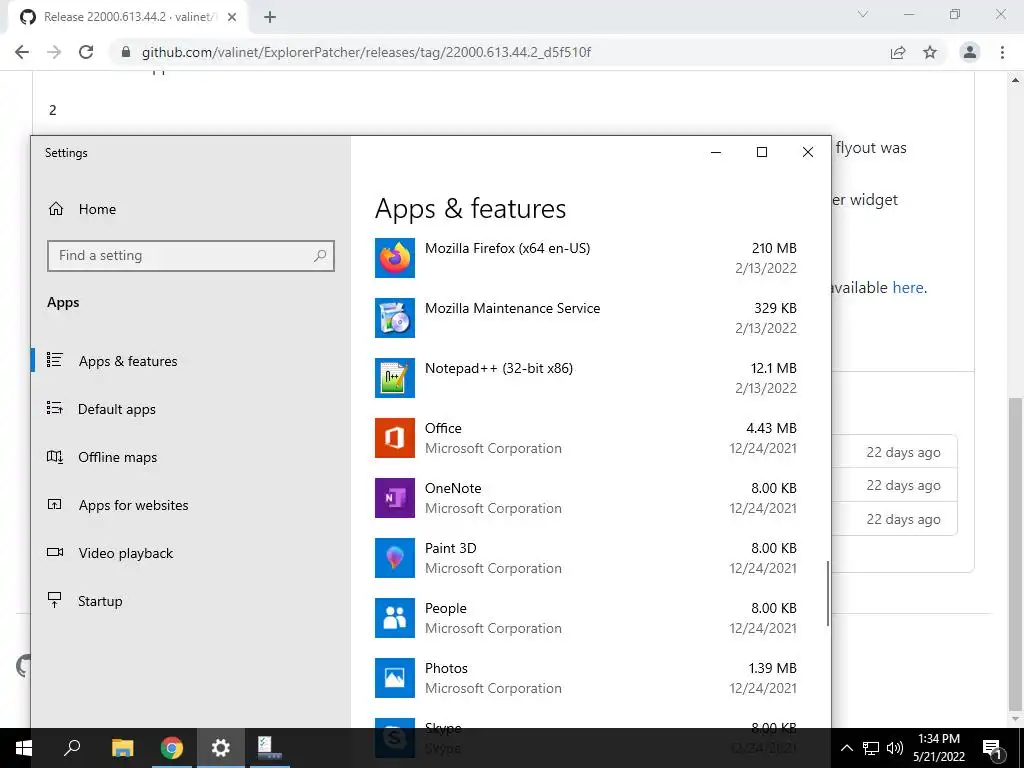Click the Office app icon
The width and height of the screenshot is (1024, 768).
coord(394,438)
